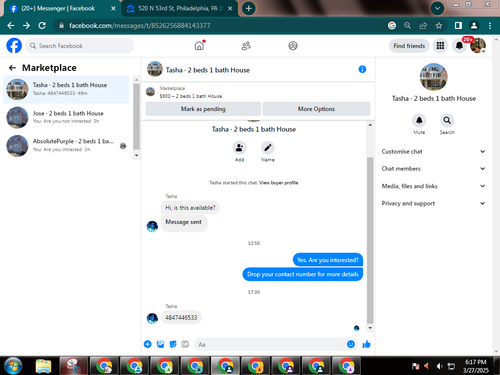This screenshot has width=500, height=375.
Task: Expand Customise chat section
Action: [x=433, y=152]
